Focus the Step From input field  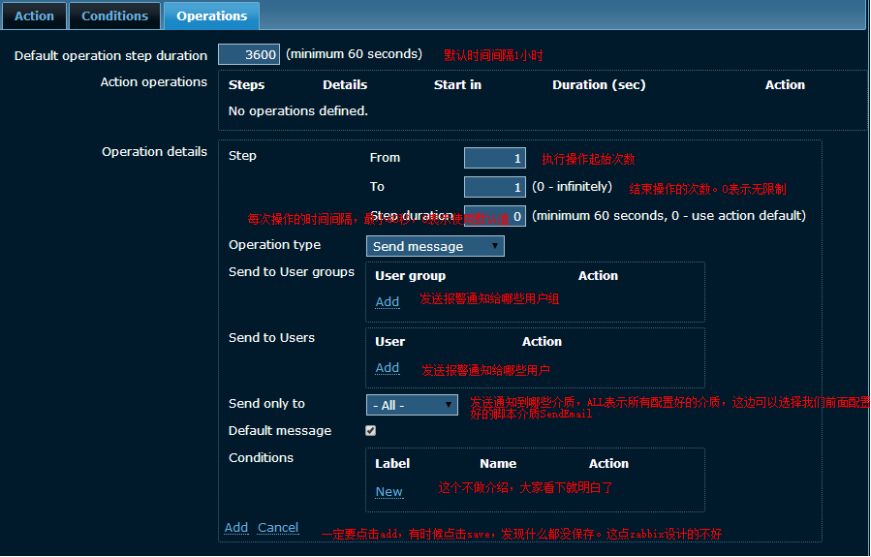(495, 158)
